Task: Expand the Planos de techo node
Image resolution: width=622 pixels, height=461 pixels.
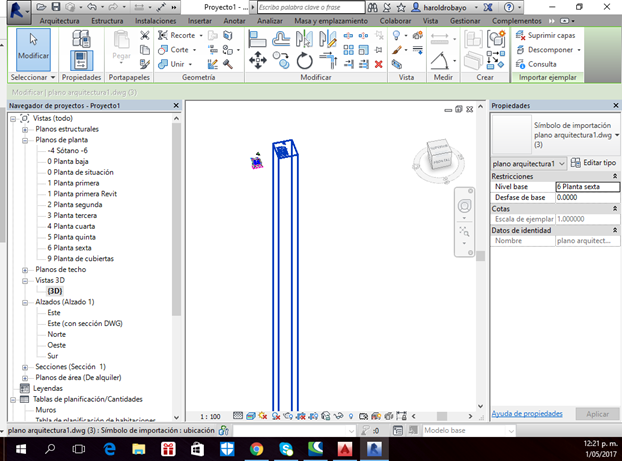Action: pyautogui.click(x=25, y=270)
